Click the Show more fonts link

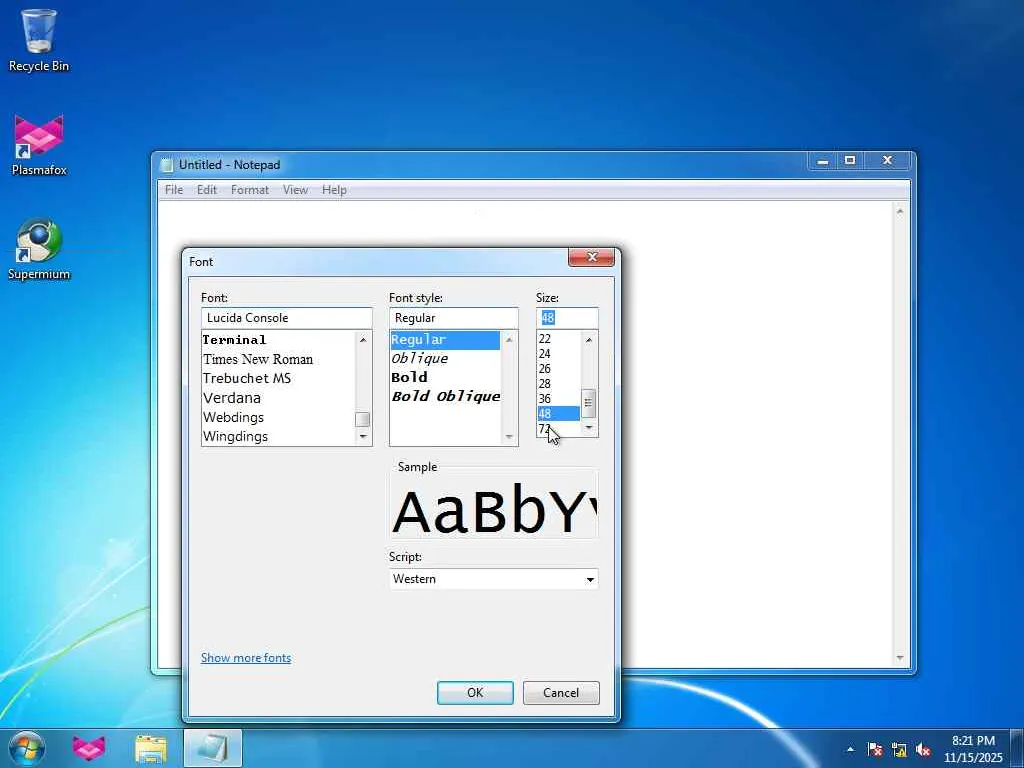tap(246, 658)
